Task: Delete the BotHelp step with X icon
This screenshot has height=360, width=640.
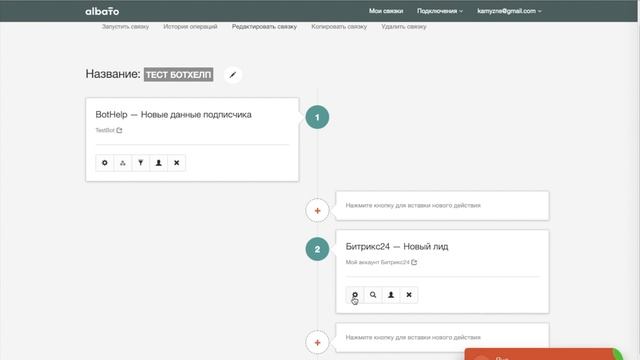Action: click(177, 163)
